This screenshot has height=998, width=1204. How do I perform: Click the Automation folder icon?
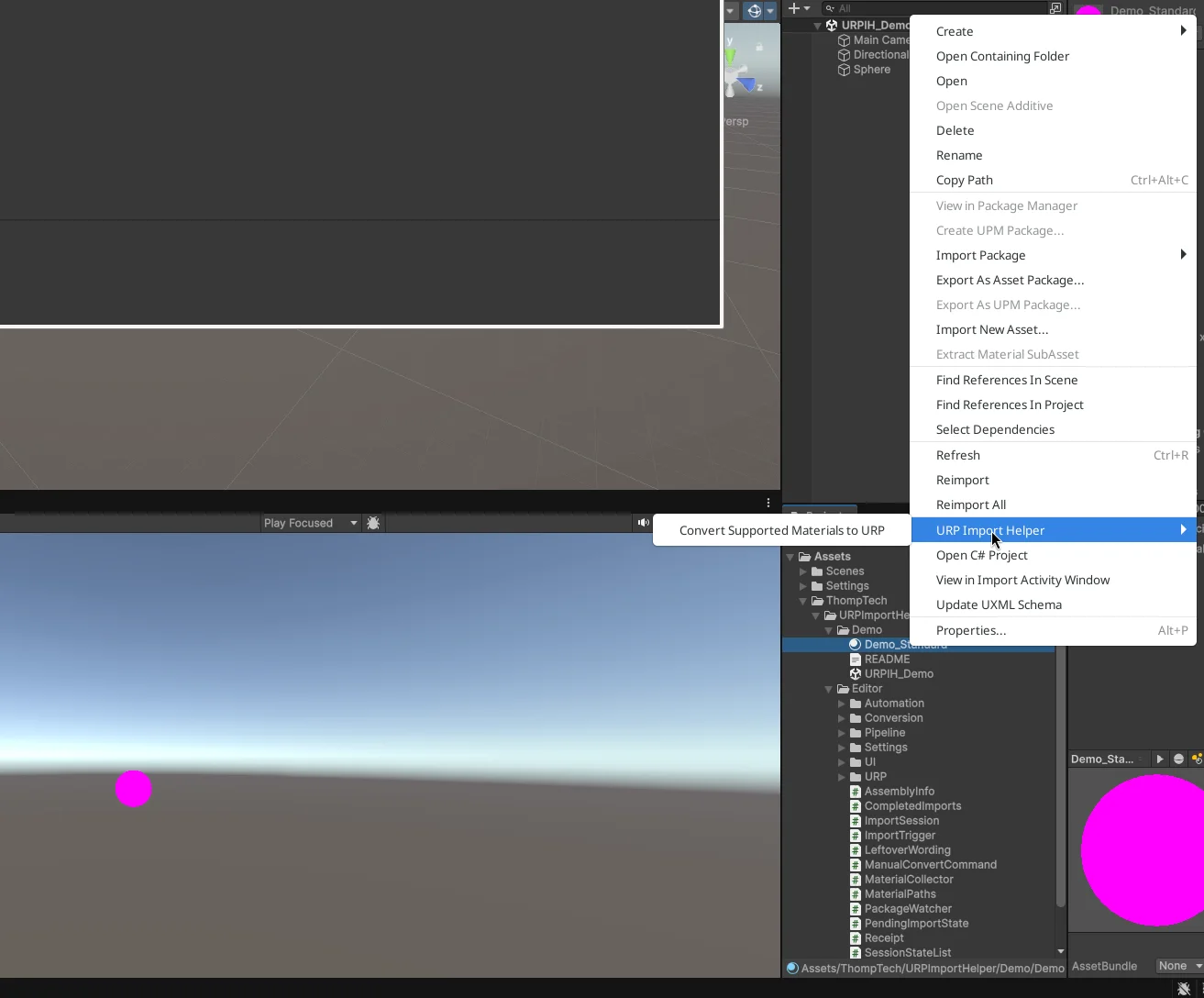coord(856,704)
